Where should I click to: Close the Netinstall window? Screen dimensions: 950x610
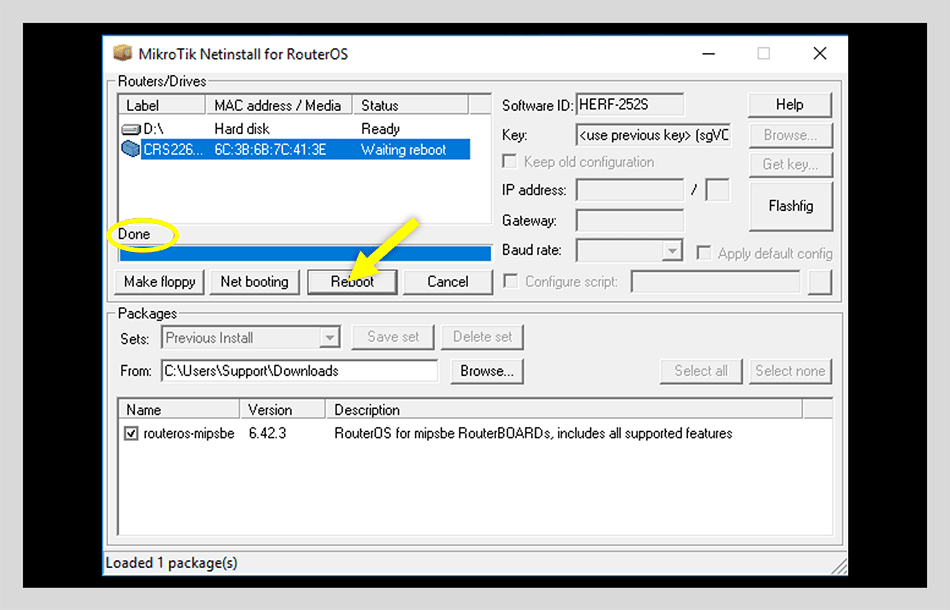820,54
